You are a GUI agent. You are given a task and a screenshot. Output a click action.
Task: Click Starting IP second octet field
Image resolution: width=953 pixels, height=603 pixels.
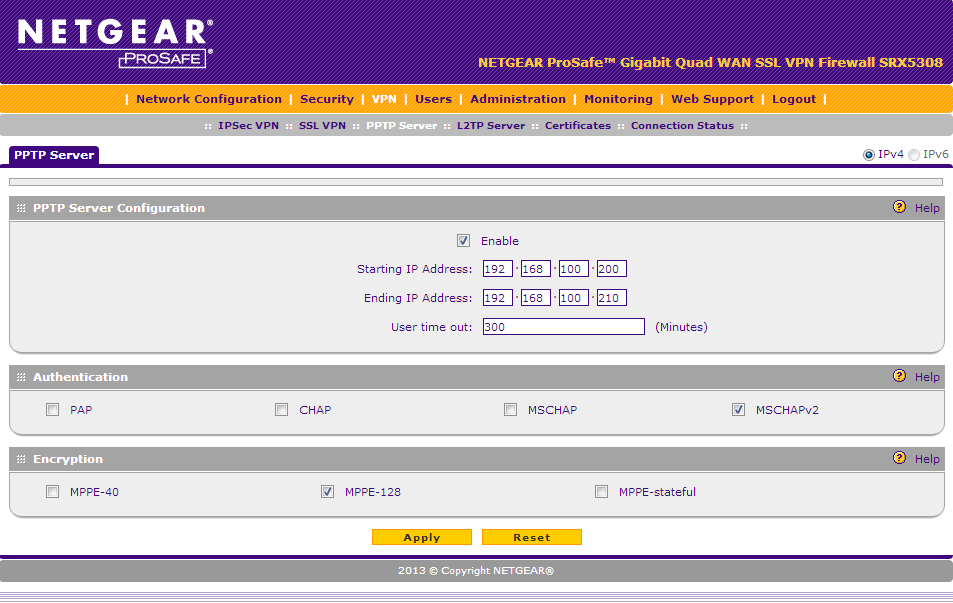(x=535, y=269)
